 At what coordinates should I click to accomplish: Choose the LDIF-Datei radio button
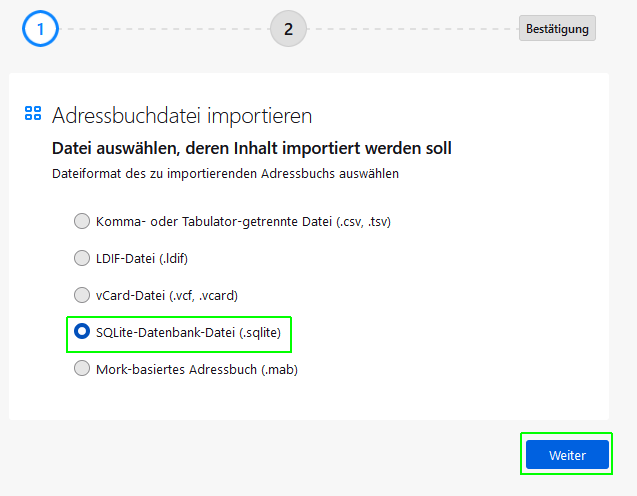pyautogui.click(x=82, y=258)
